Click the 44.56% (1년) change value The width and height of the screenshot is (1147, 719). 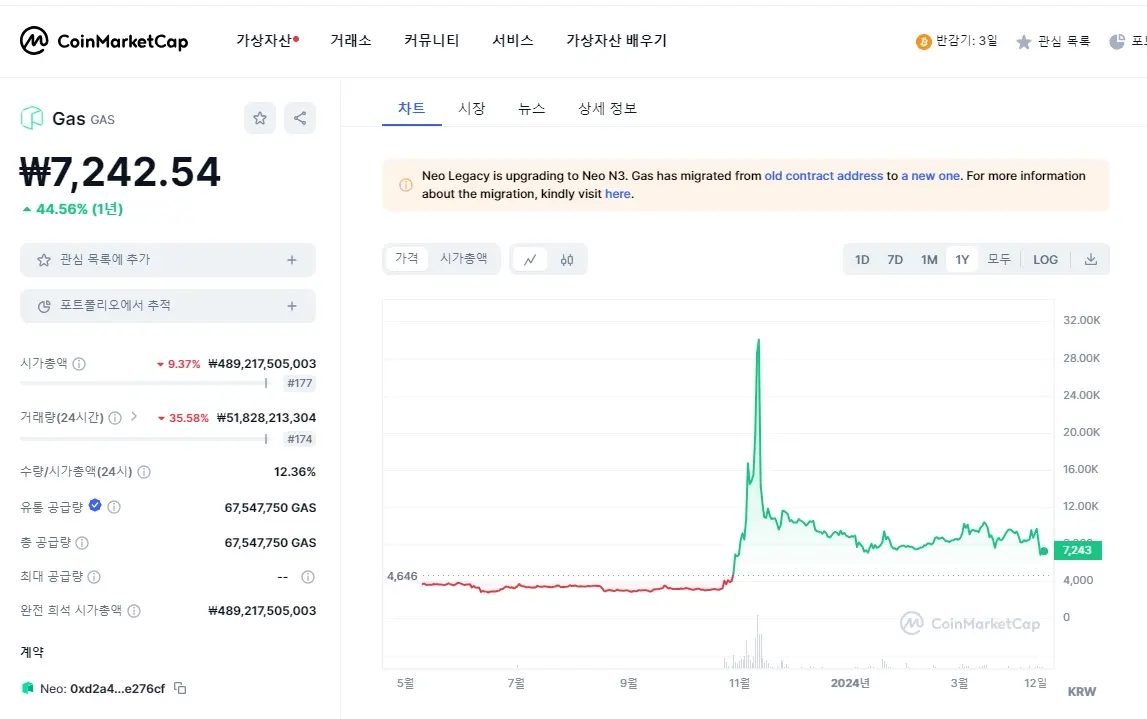coord(72,209)
